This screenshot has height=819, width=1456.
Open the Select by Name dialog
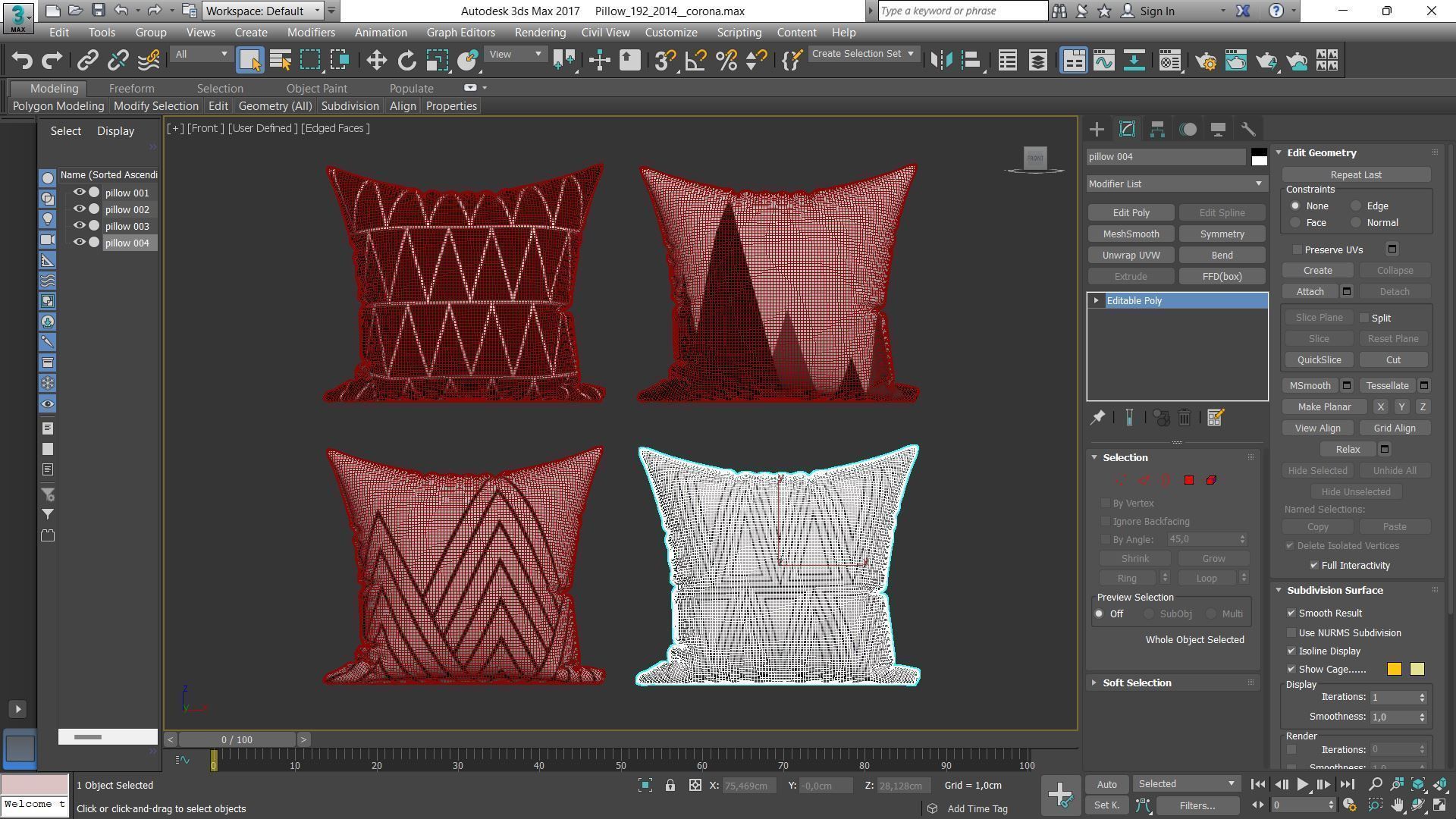pyautogui.click(x=281, y=60)
